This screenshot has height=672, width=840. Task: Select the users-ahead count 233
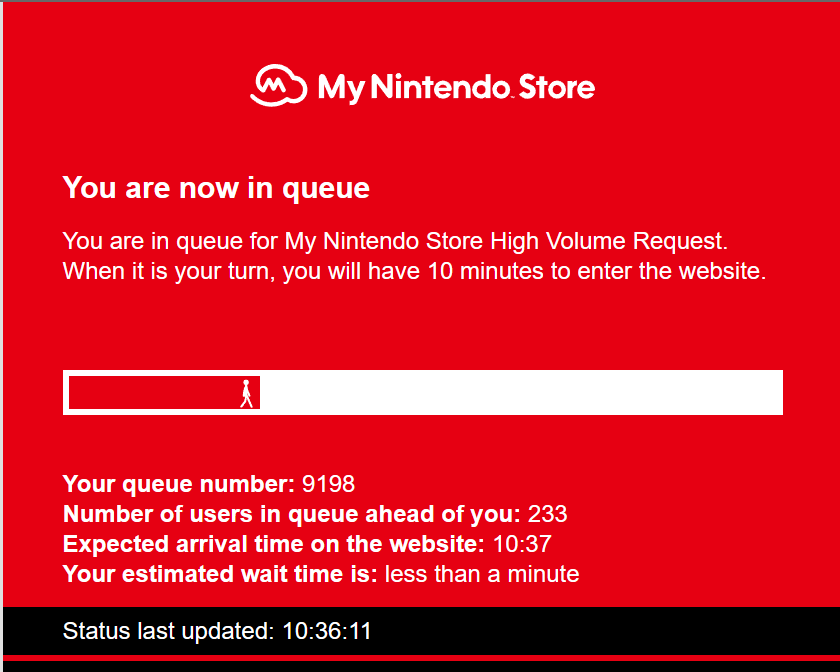(547, 514)
